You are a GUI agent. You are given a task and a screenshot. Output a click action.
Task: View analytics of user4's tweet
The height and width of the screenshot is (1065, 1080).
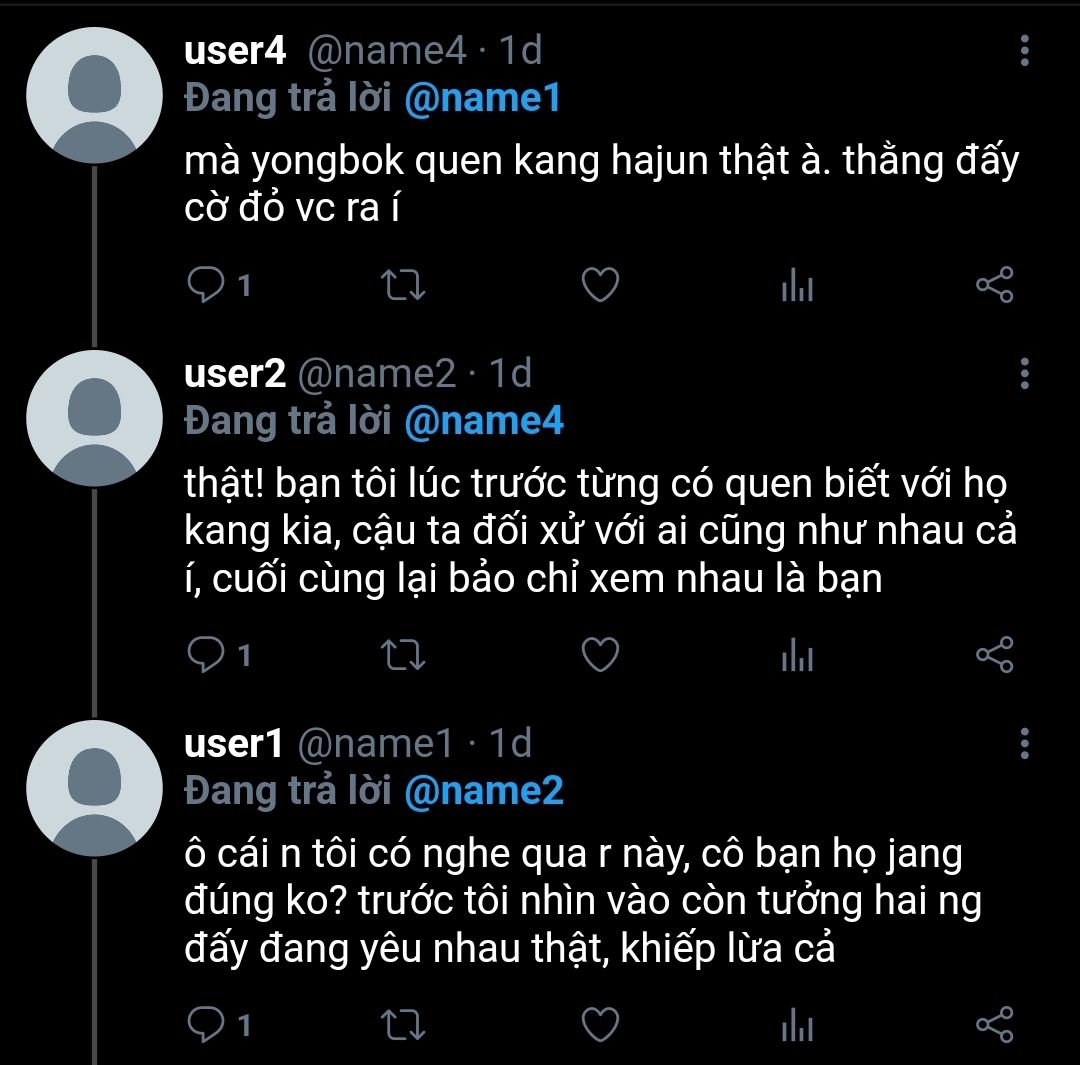(798, 285)
